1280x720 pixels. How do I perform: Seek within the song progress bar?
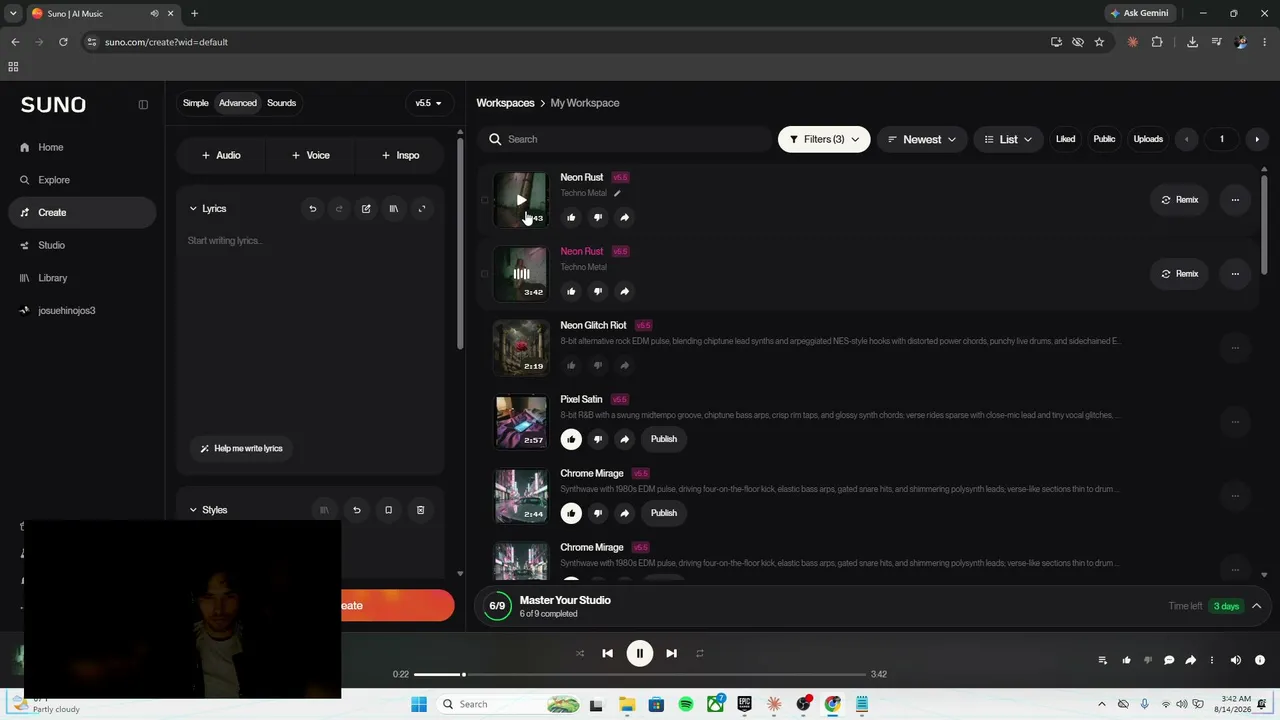[x=640, y=675]
